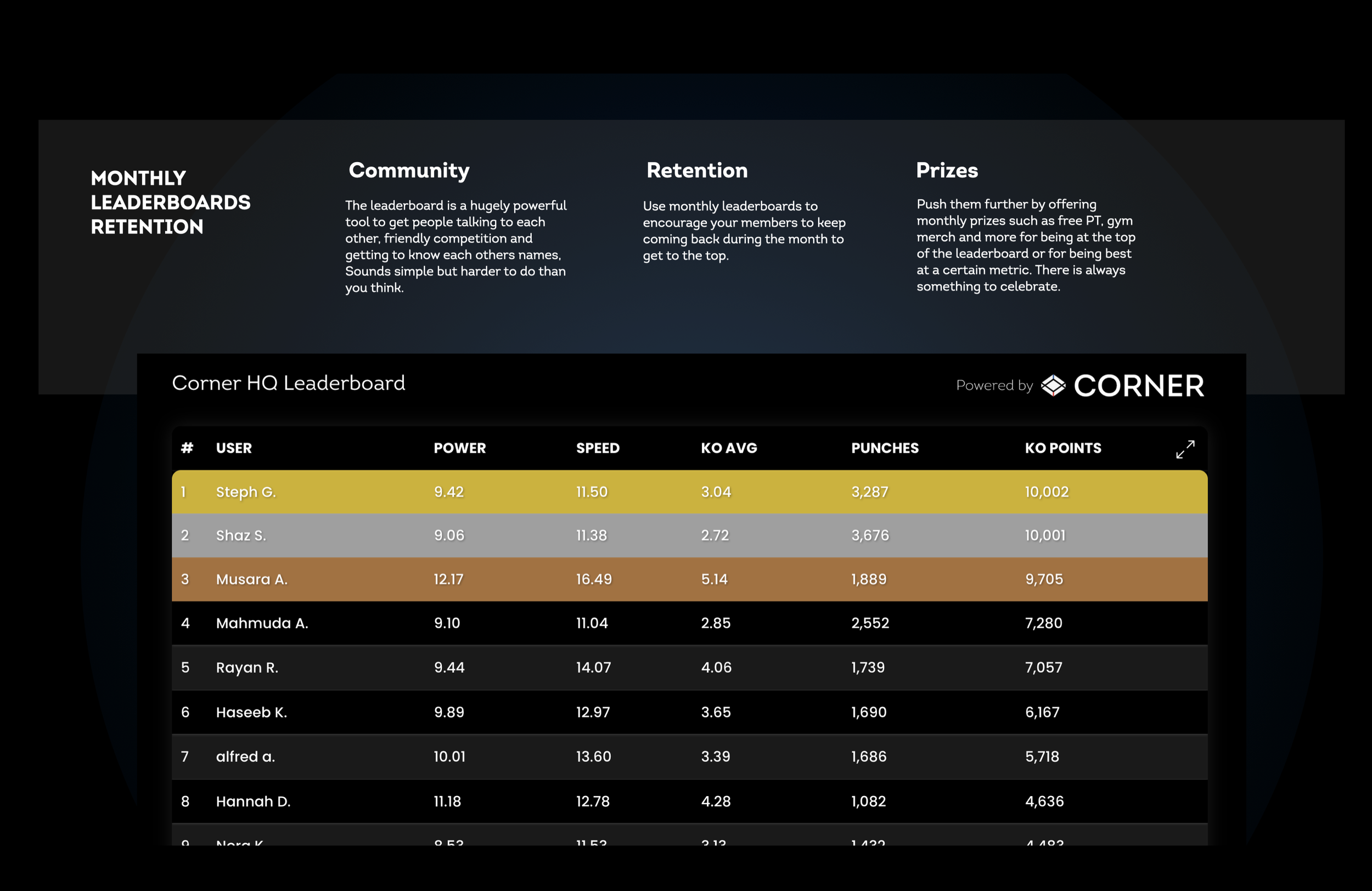
Task: Click the Powered by label
Action: pyautogui.click(x=994, y=386)
